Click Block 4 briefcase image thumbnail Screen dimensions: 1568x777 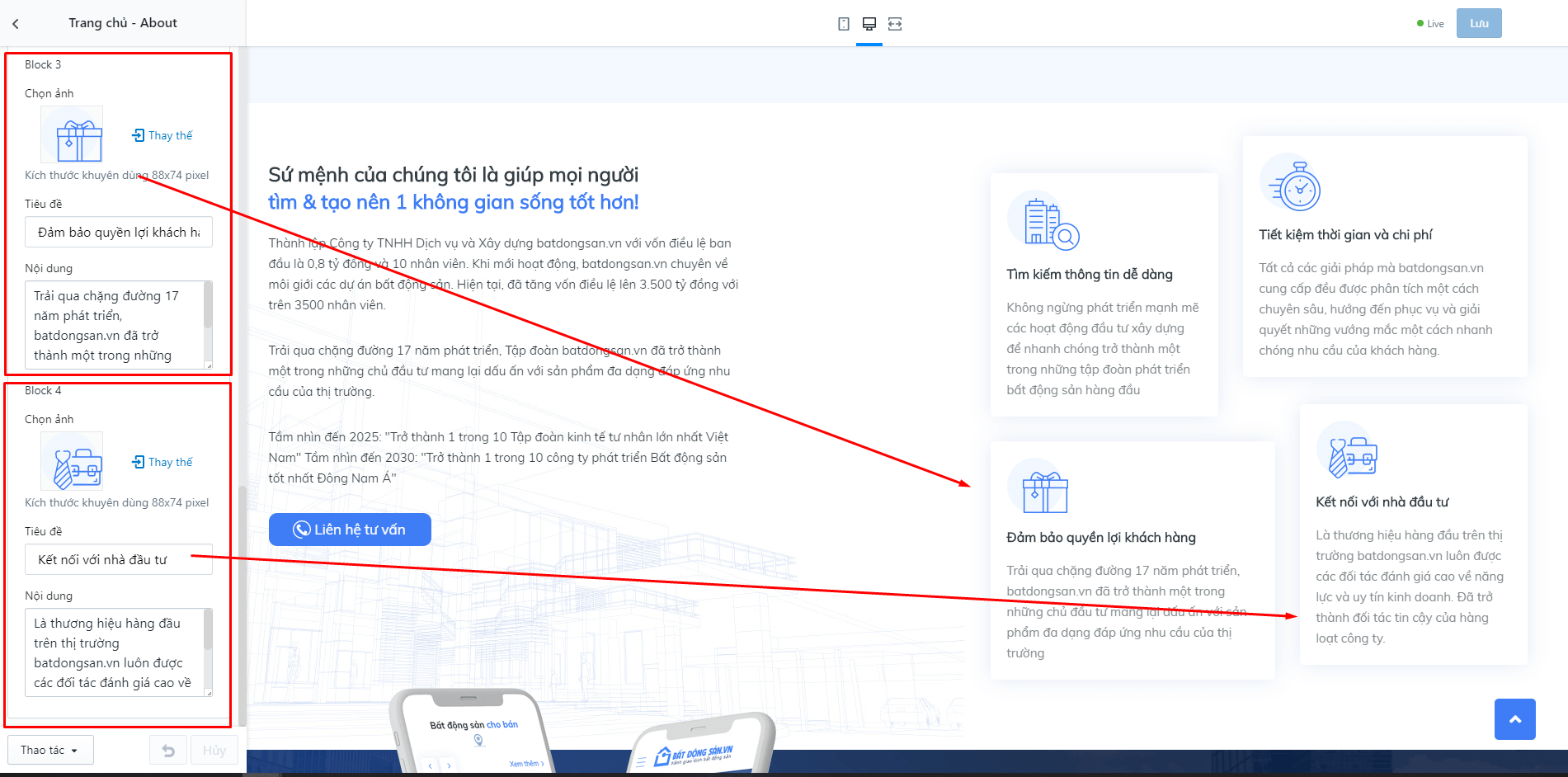[72, 461]
